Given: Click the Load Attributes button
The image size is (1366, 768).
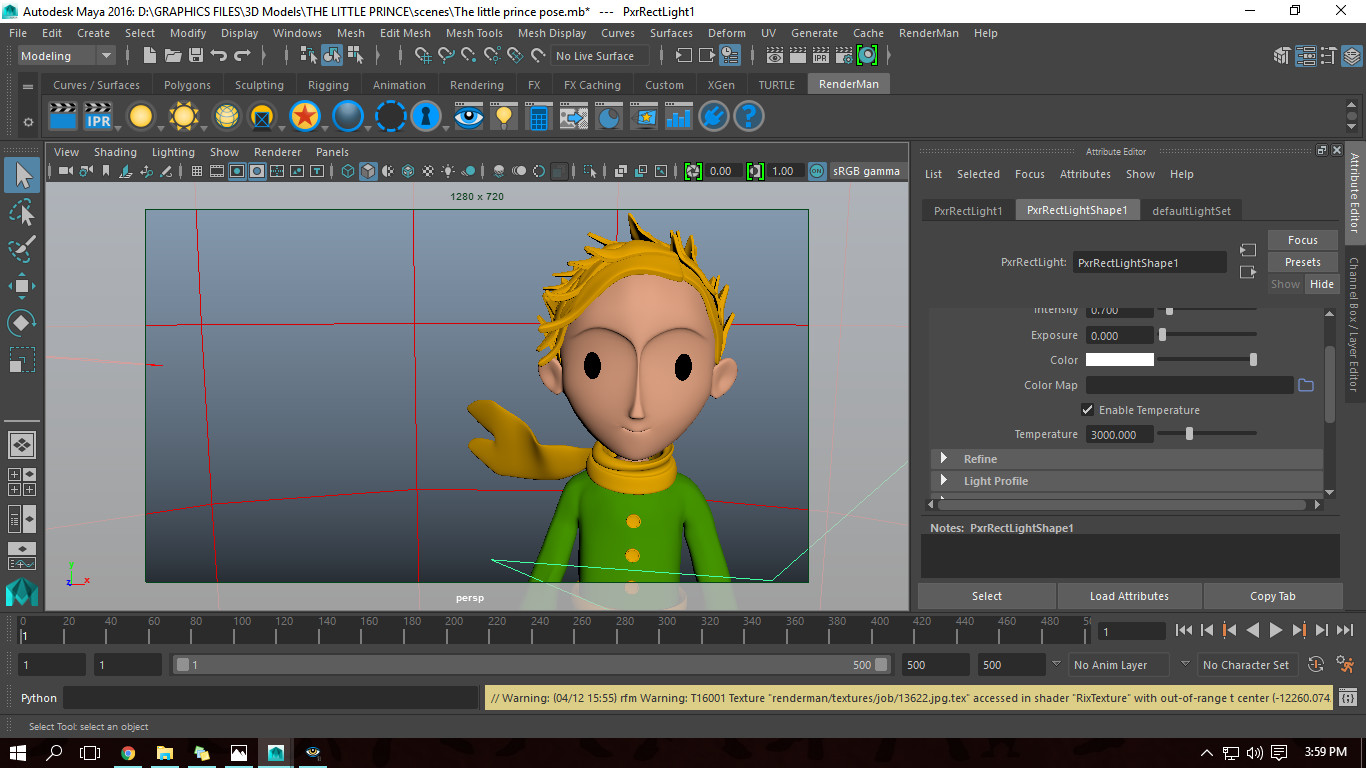Looking at the screenshot, I should (1129, 596).
